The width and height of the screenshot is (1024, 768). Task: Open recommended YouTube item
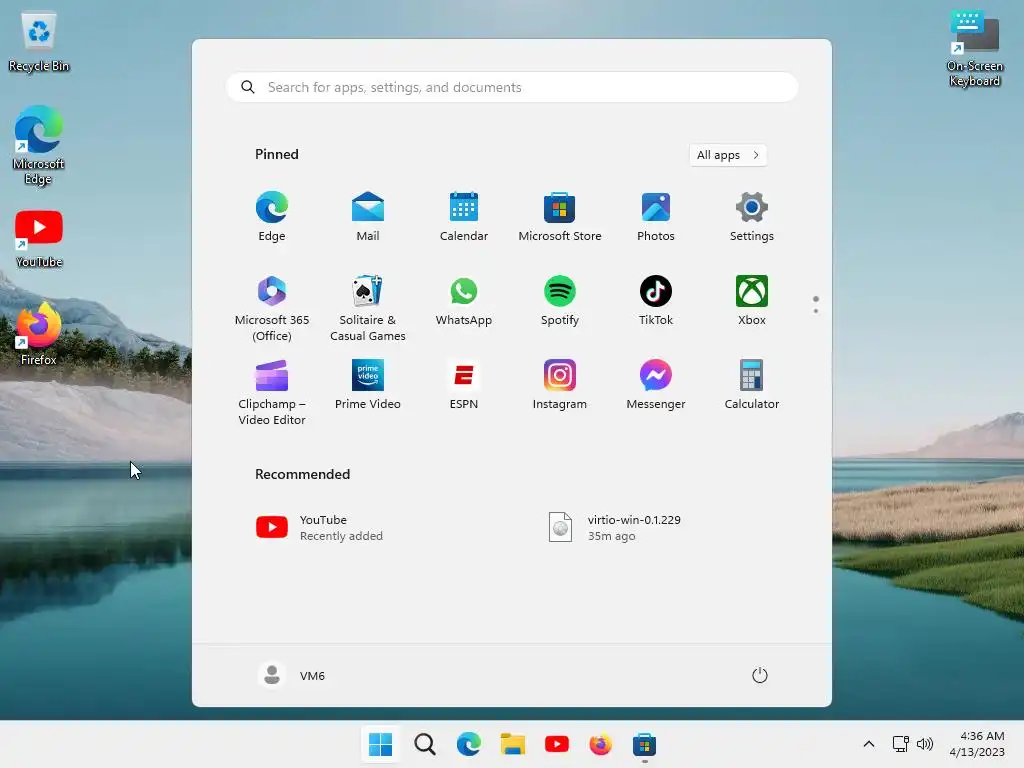(x=320, y=528)
